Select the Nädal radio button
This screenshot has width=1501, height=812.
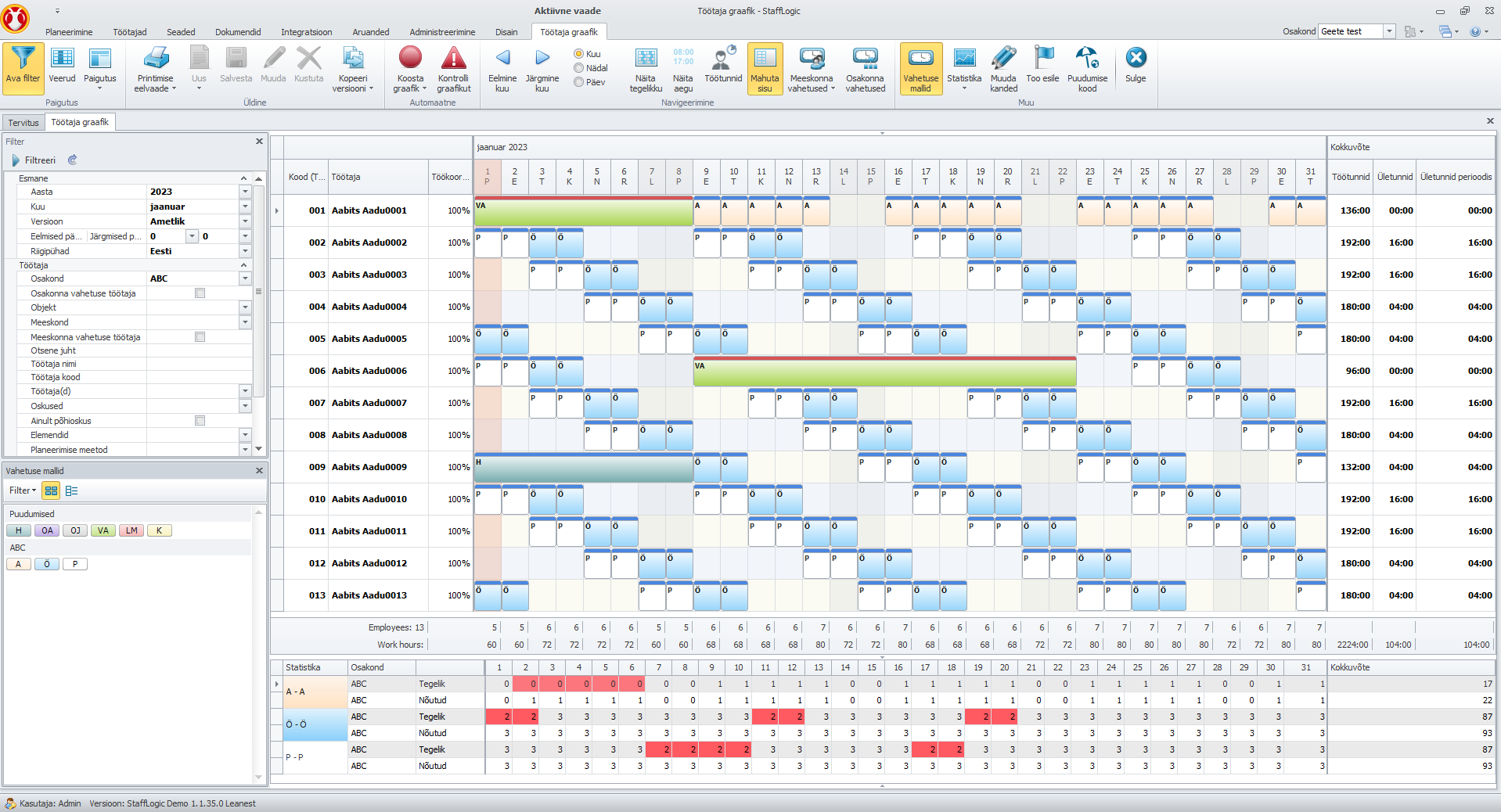pos(579,68)
